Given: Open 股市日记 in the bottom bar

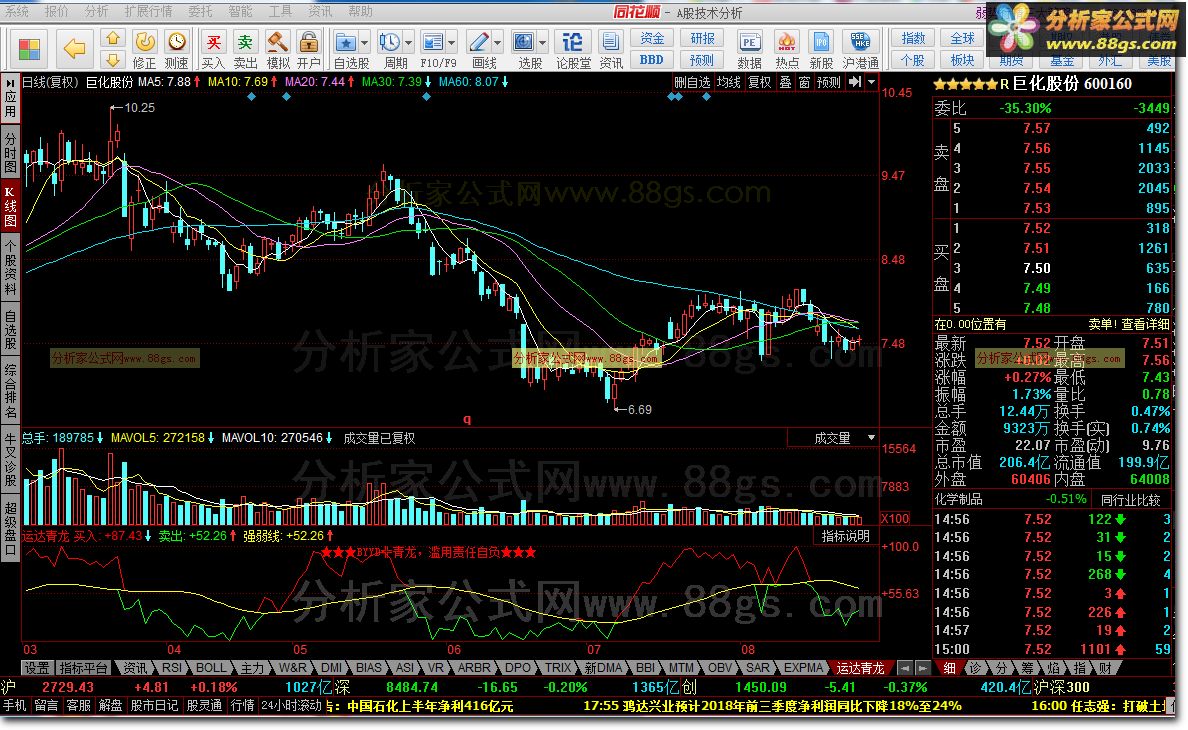Looking at the screenshot, I should [154, 706].
